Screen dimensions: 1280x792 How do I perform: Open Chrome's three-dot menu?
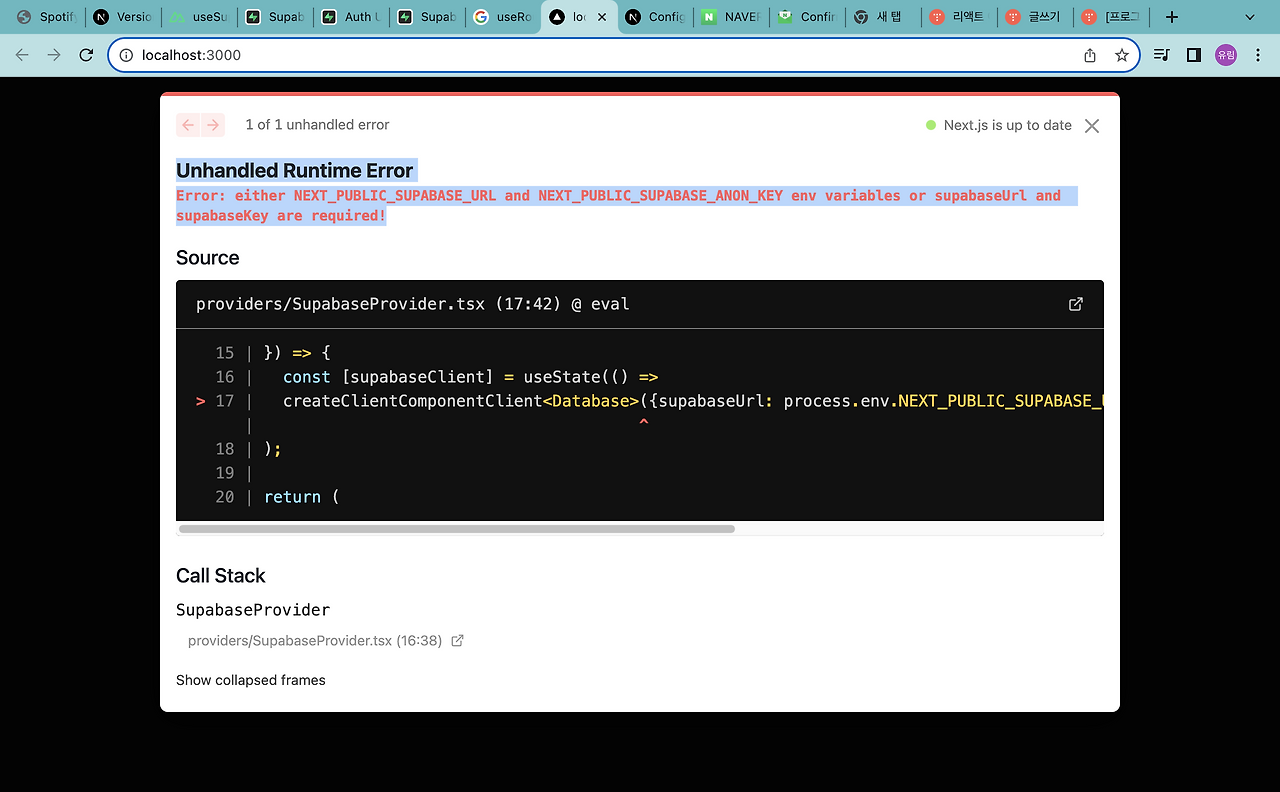tap(1257, 55)
